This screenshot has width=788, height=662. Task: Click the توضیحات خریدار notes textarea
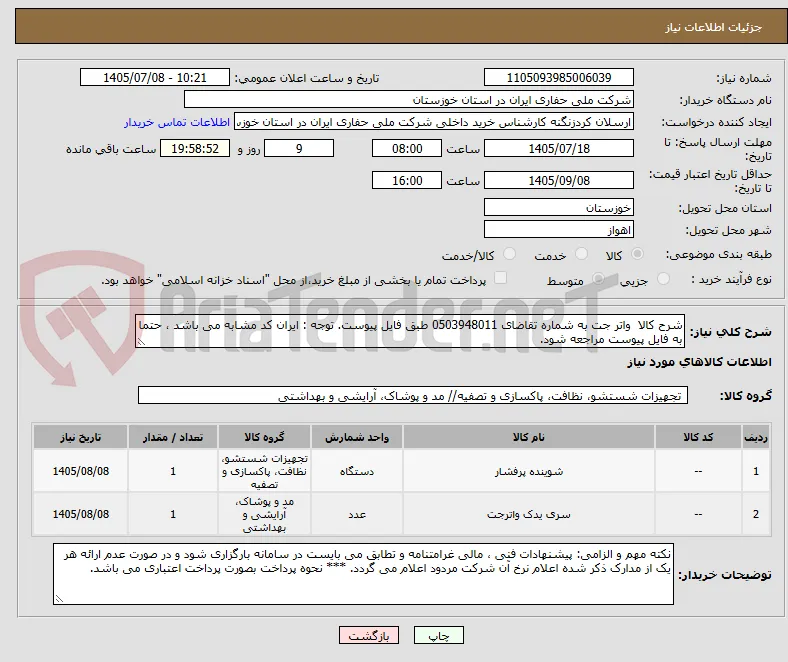(363, 574)
